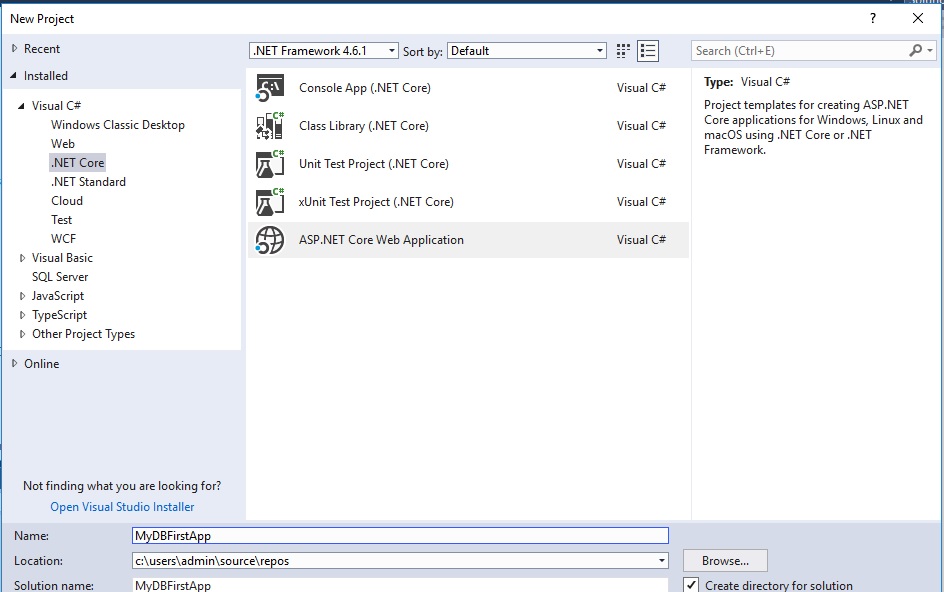
Task: Click the xUnit Test Project template icon
Action: [270, 201]
